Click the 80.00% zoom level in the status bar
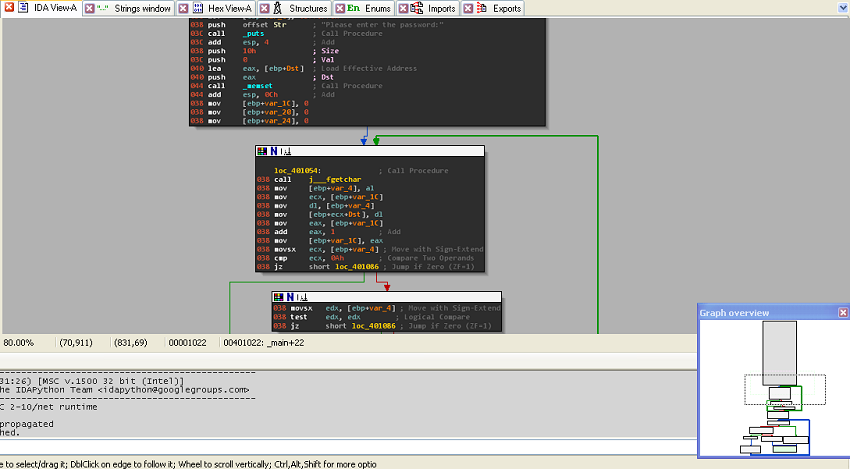The width and height of the screenshot is (850, 469). click(x=18, y=343)
